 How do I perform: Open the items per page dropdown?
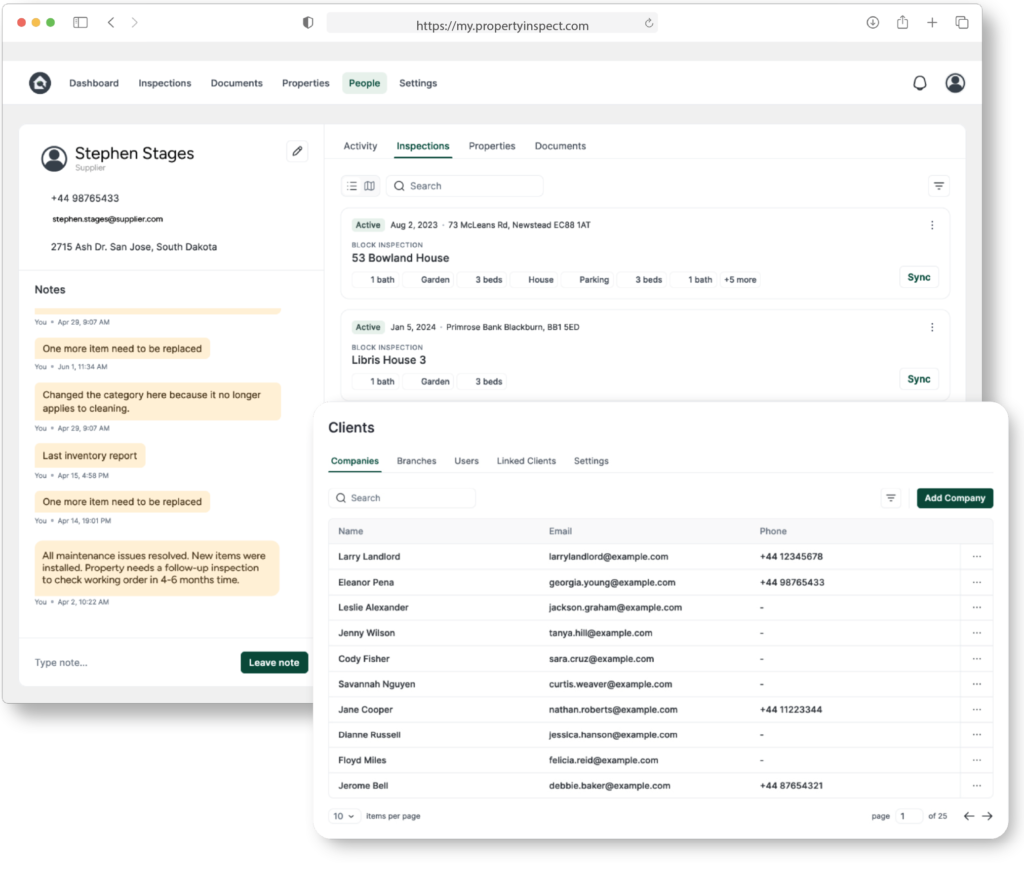pos(343,816)
